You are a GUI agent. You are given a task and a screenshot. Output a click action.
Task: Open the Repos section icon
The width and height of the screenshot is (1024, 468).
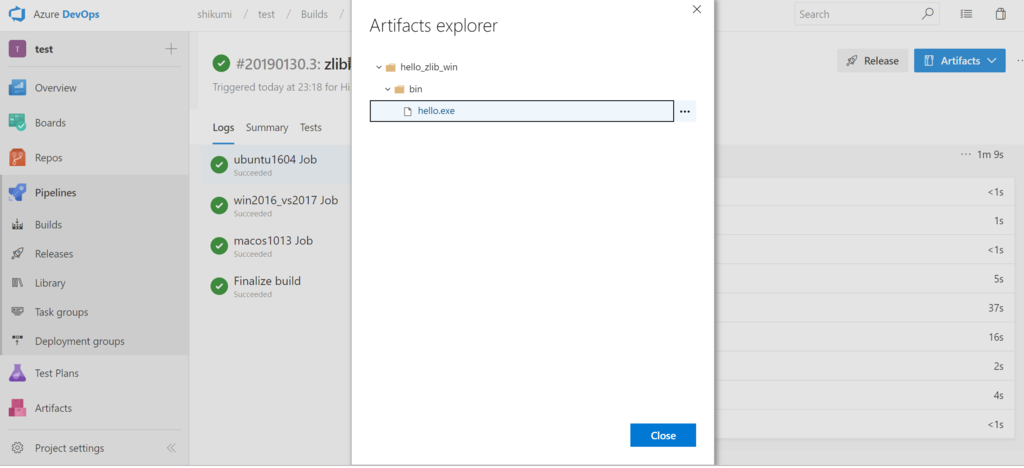point(17,158)
